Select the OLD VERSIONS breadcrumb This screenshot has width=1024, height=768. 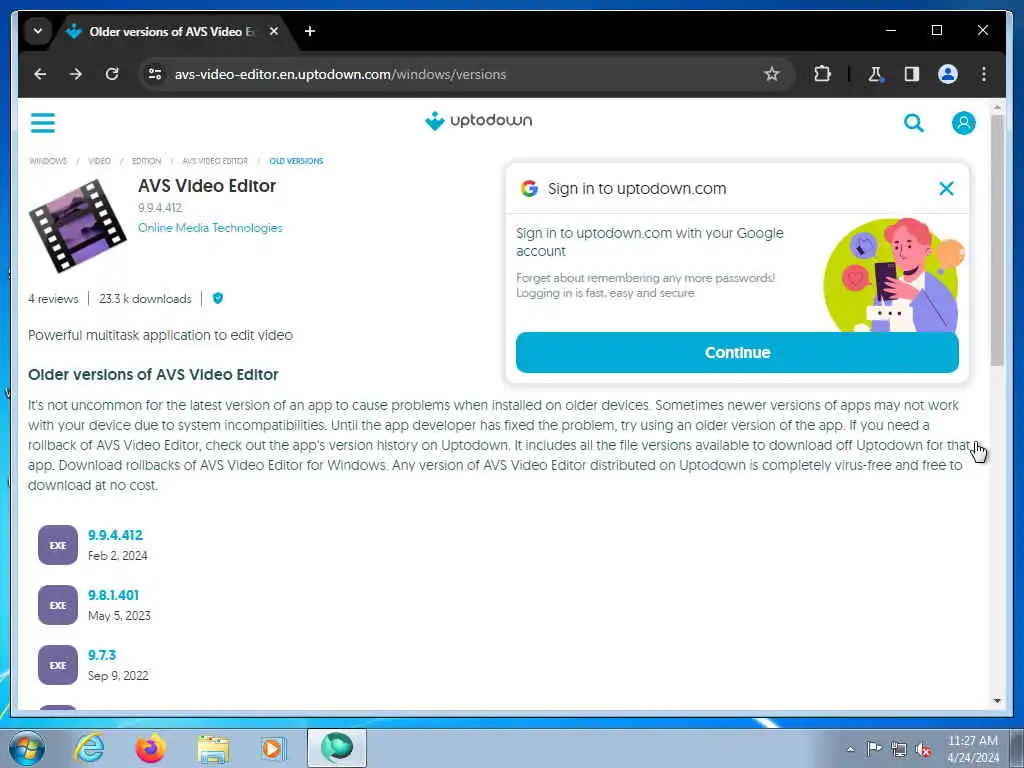pos(296,161)
